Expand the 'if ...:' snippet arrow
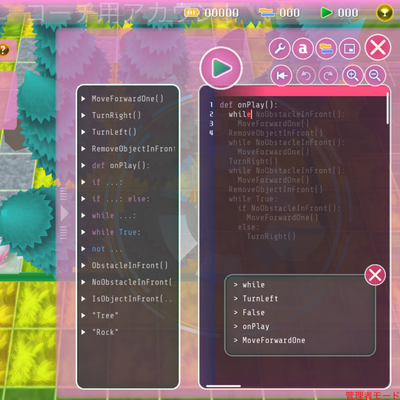Viewport: 400px width, 400px height. (x=83, y=182)
